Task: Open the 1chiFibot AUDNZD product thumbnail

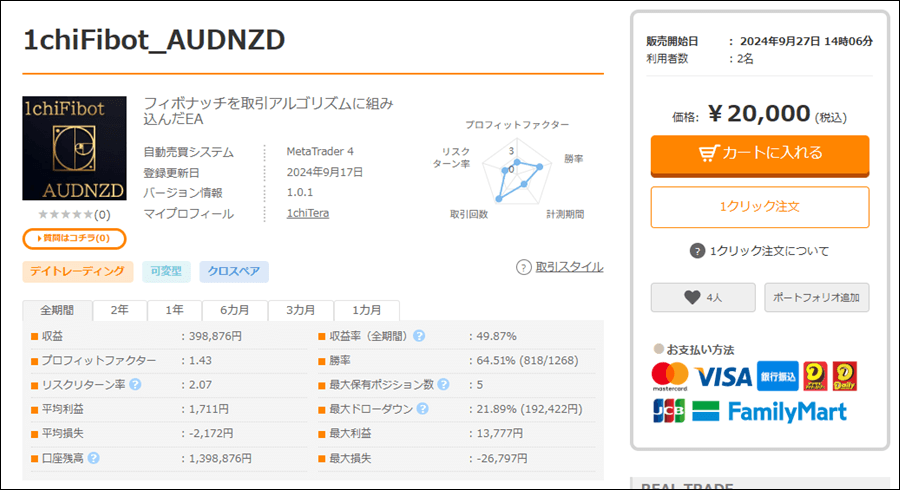Action: [x=75, y=148]
